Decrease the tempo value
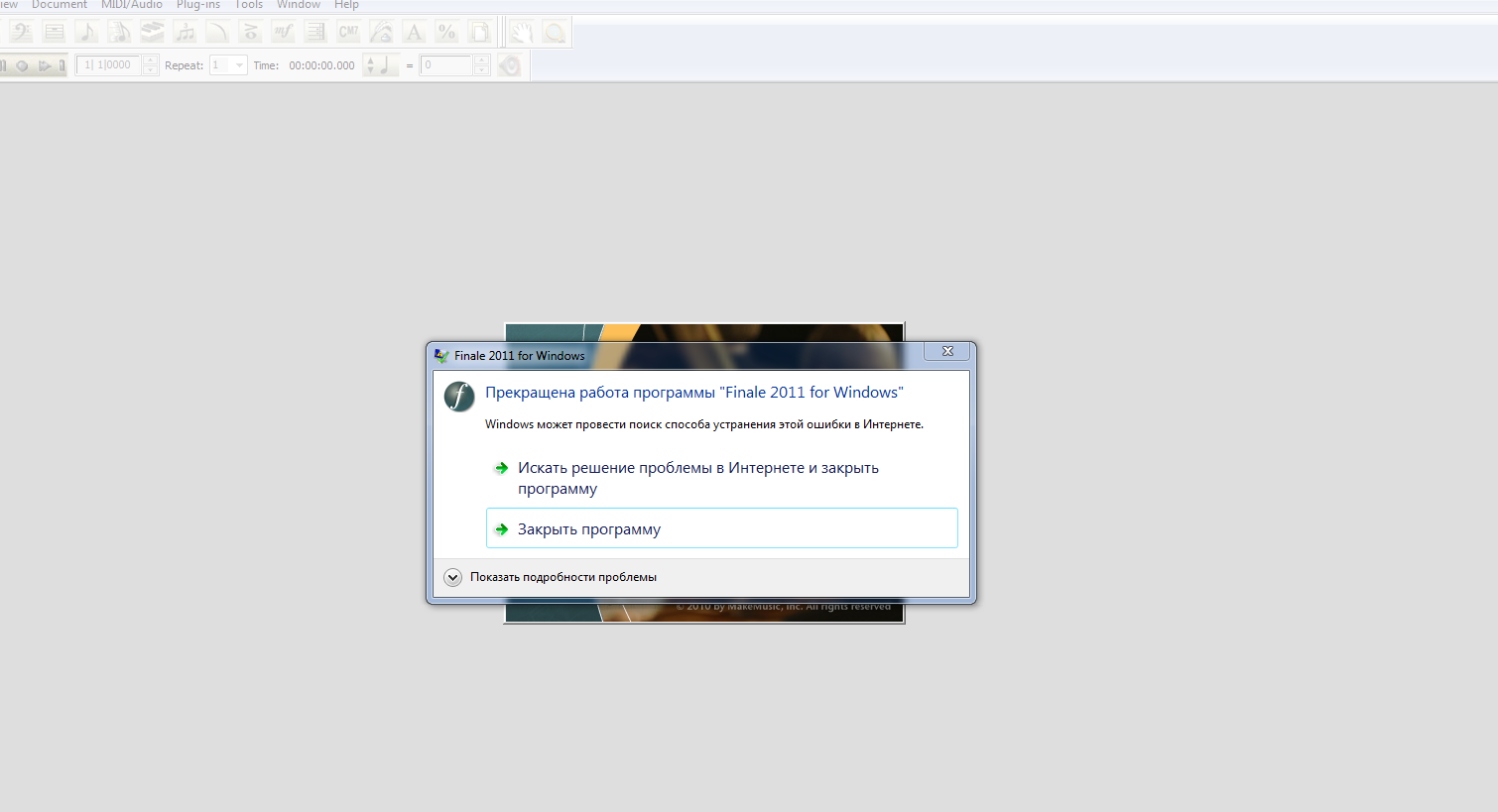The image size is (1498, 812). (x=481, y=70)
